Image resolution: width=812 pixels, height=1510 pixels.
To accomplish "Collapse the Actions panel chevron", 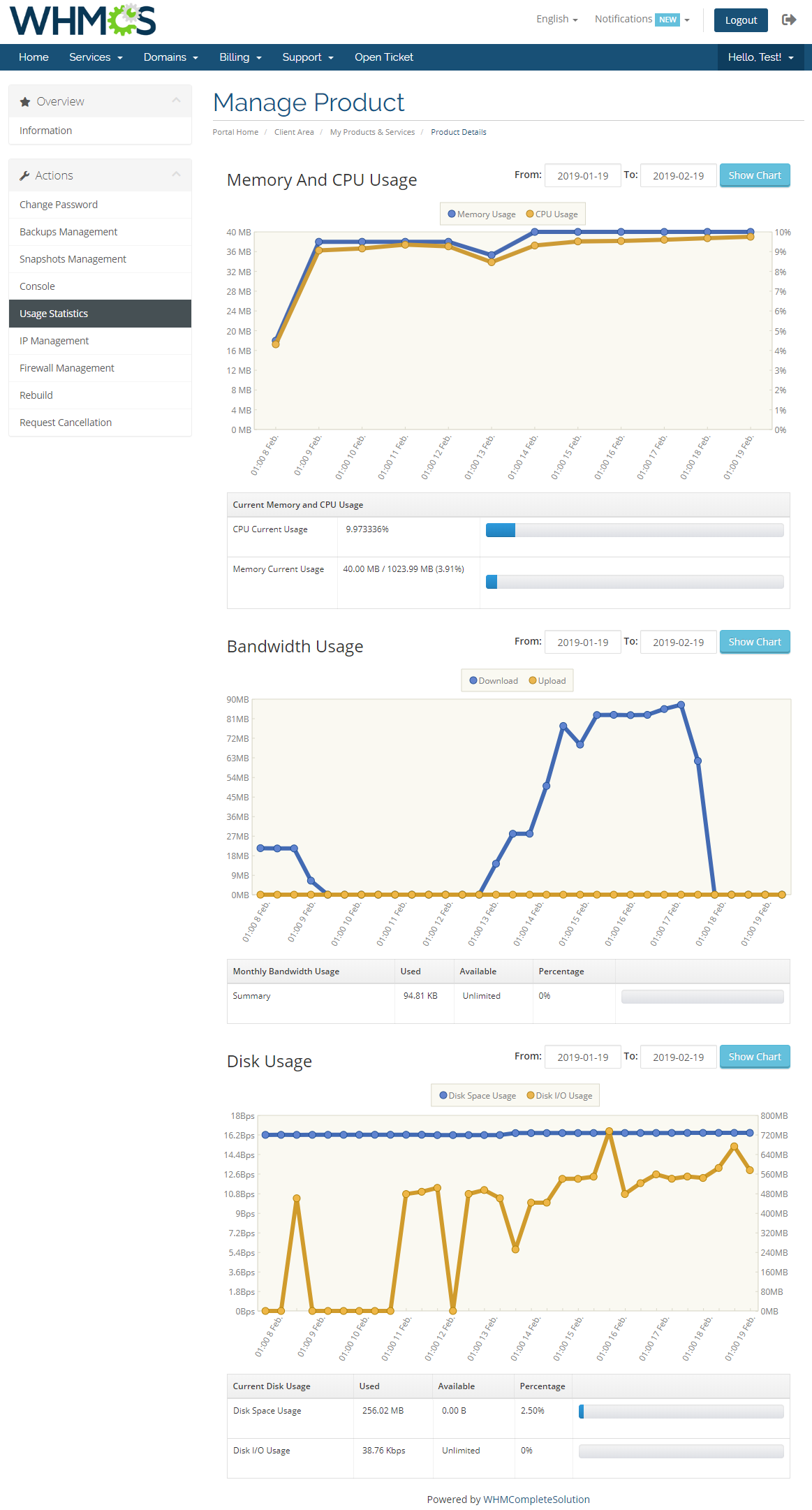I will pyautogui.click(x=176, y=175).
